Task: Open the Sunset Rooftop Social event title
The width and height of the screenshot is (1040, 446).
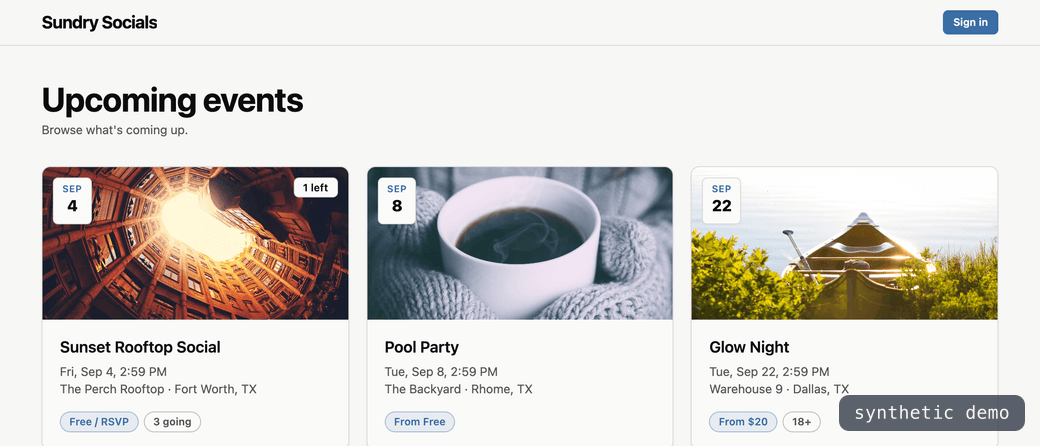Action: pyautogui.click(x=140, y=347)
